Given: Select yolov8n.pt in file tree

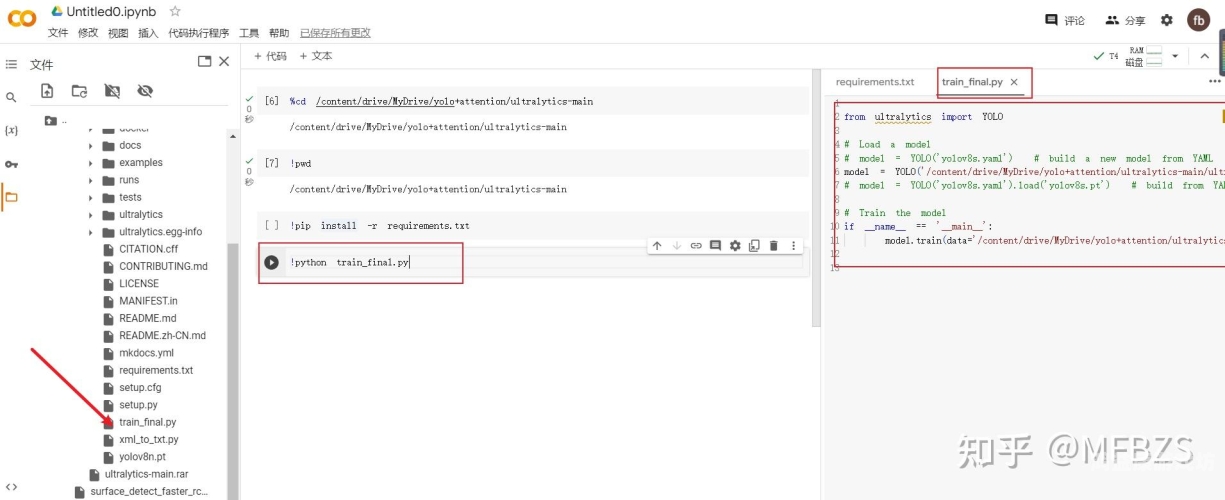Looking at the screenshot, I should (x=142, y=457).
